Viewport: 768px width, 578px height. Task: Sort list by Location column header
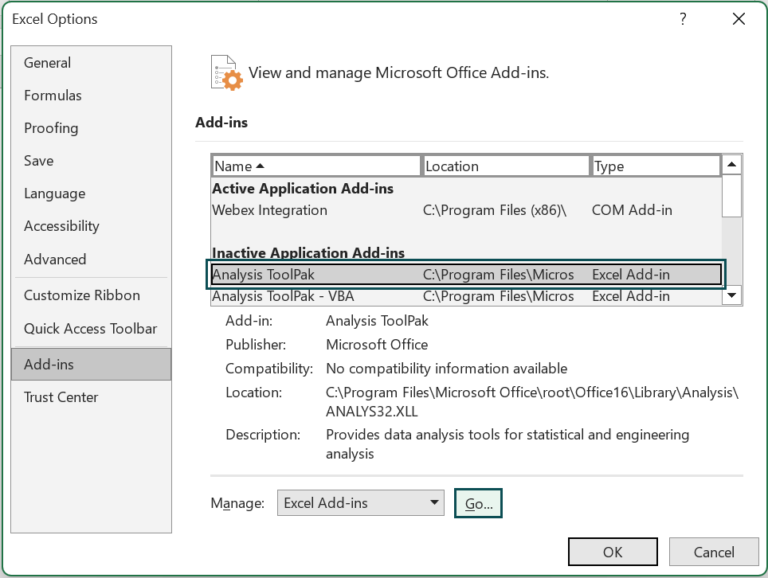(505, 166)
